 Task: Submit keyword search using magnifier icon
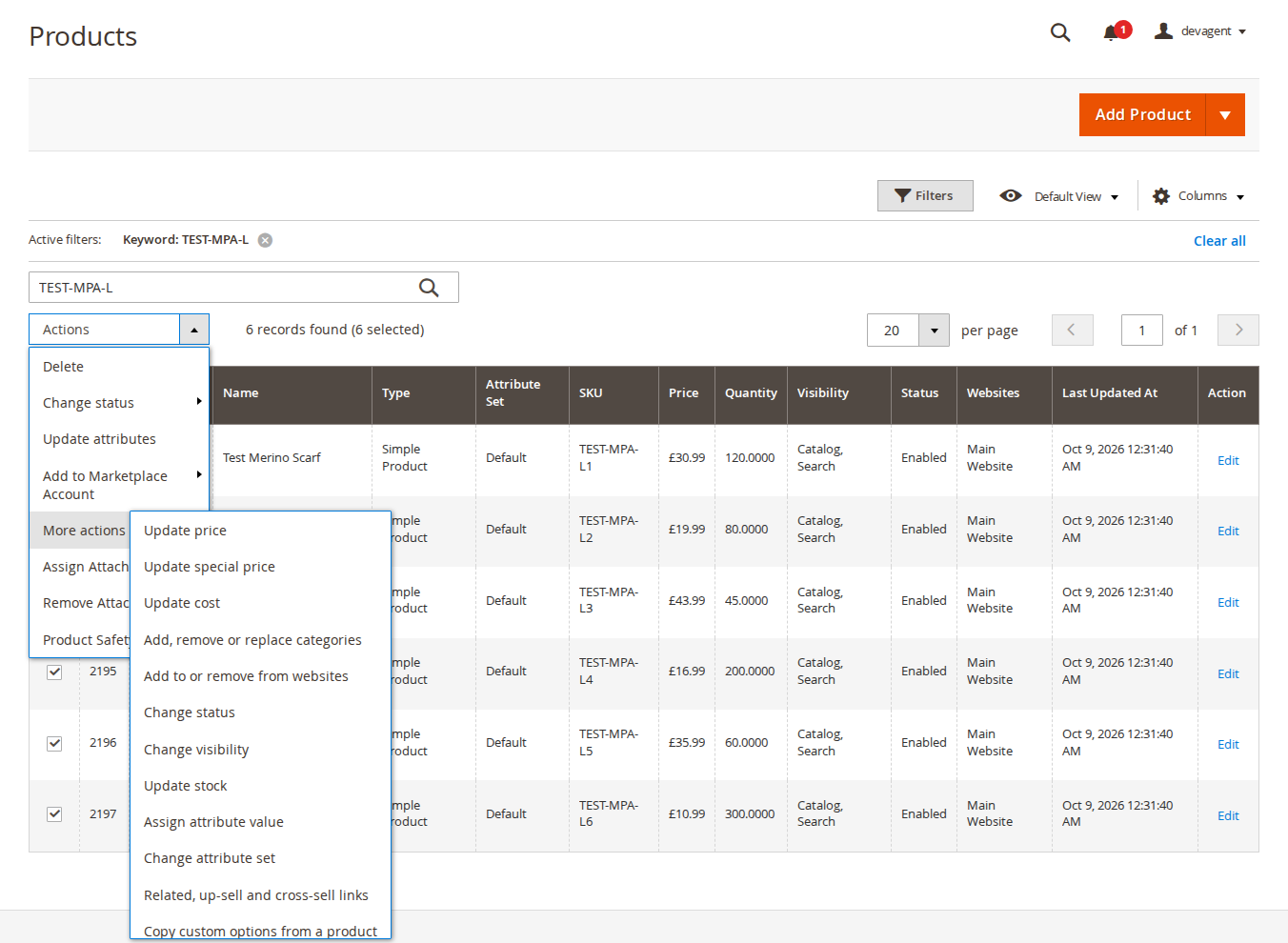[430, 288]
